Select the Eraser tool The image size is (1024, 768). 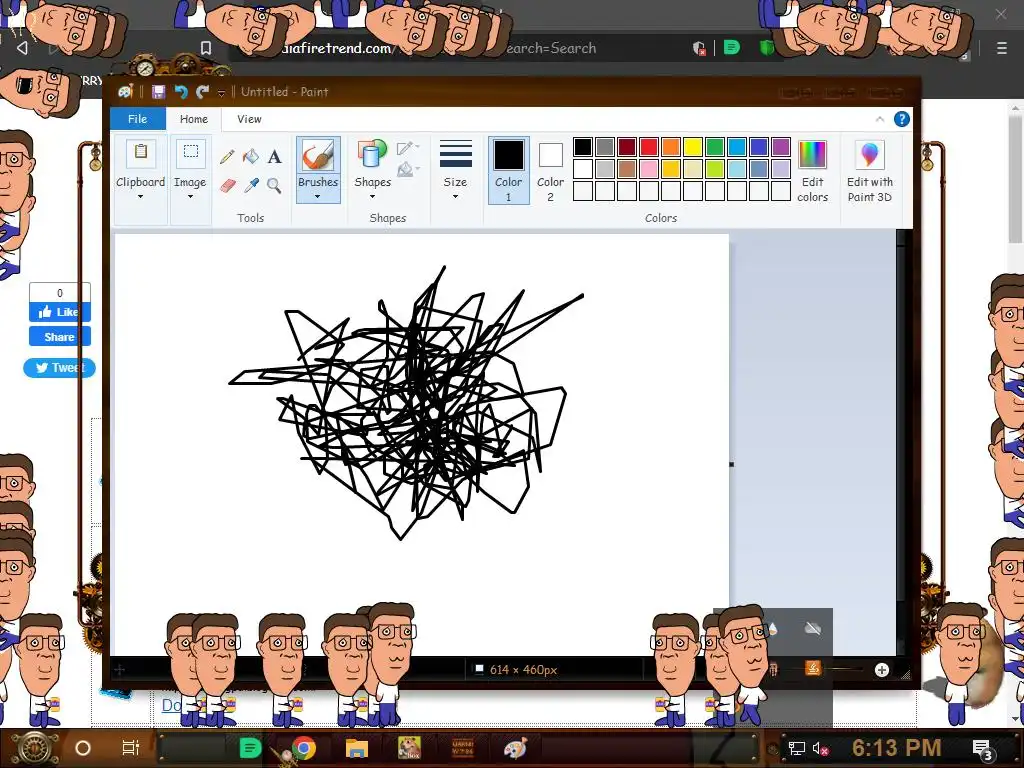click(227, 185)
